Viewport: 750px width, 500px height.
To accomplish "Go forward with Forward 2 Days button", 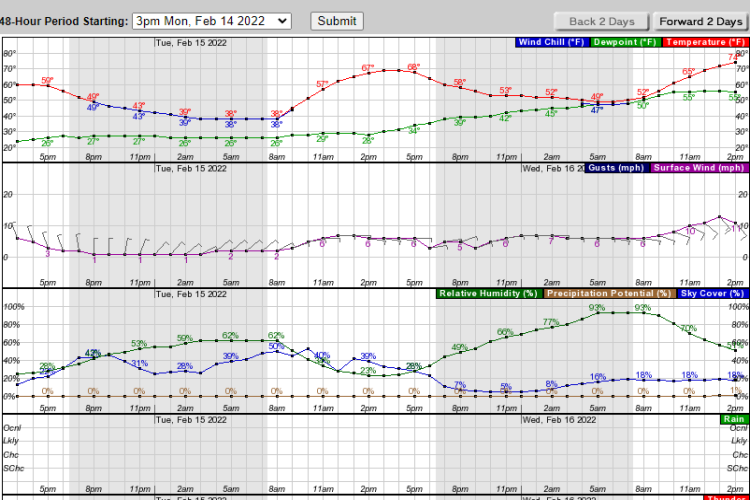I will 700,21.
